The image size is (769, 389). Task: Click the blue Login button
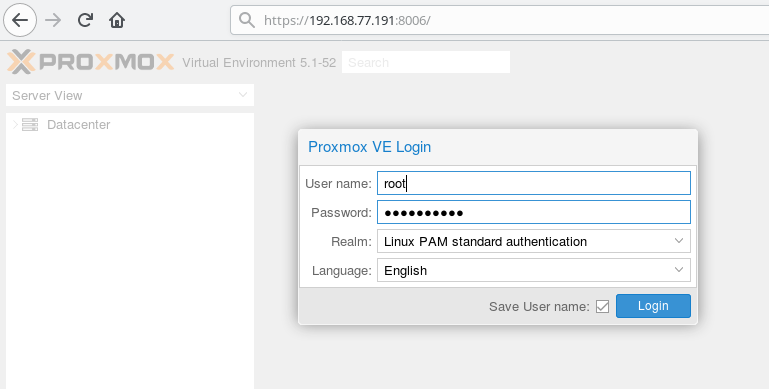point(653,306)
